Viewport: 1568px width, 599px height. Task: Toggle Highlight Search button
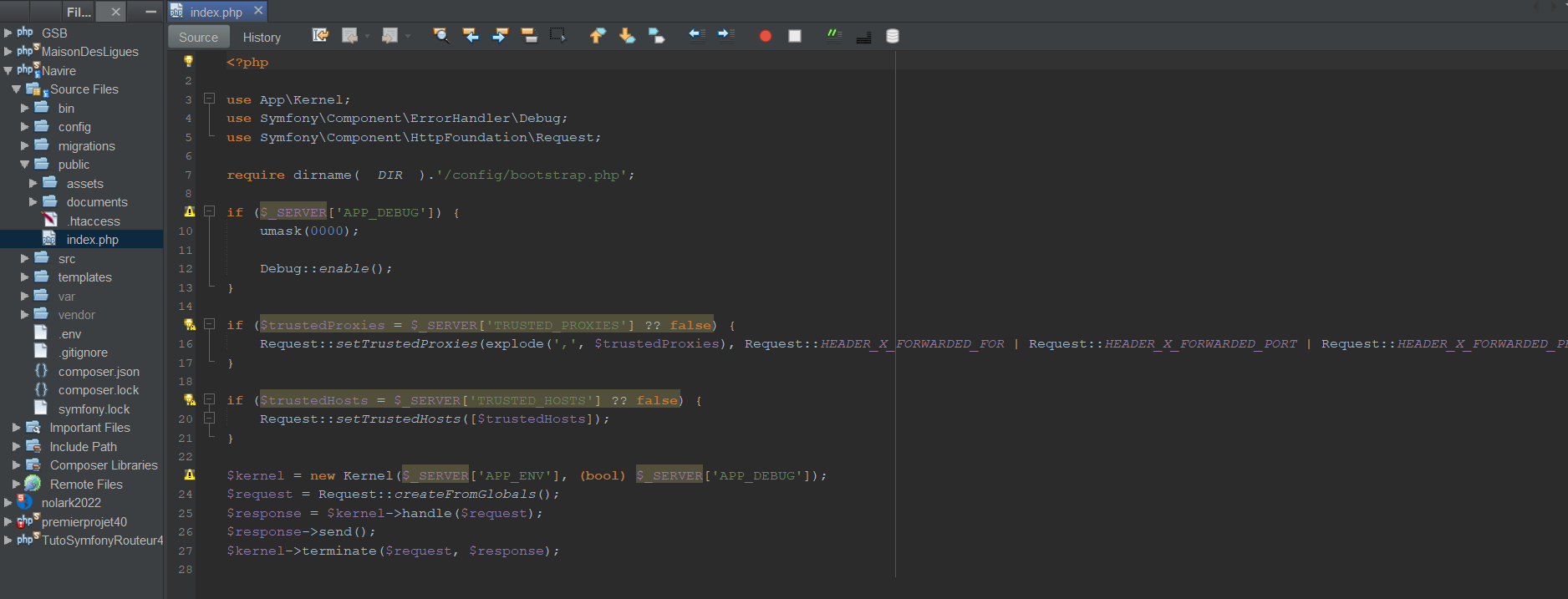tap(528, 35)
